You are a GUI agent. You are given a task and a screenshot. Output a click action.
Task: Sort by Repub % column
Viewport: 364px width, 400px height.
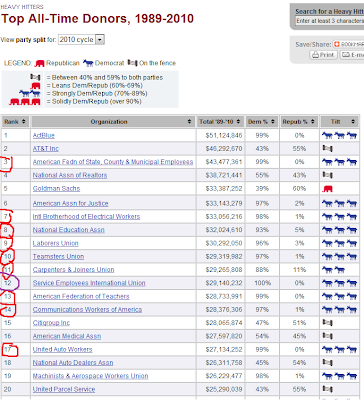[299, 122]
